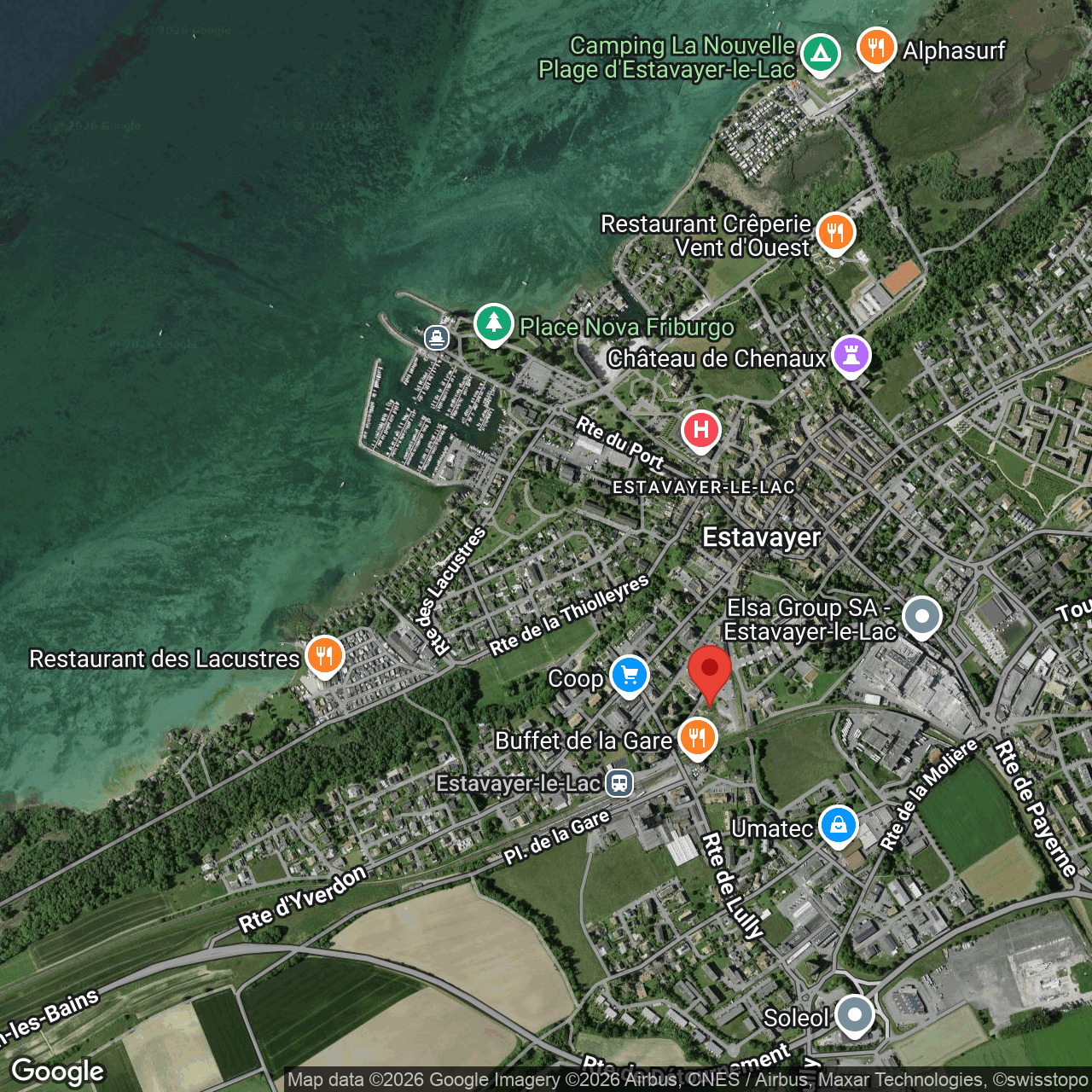Click the Elsa Group SA label text

pyautogui.click(x=810, y=619)
